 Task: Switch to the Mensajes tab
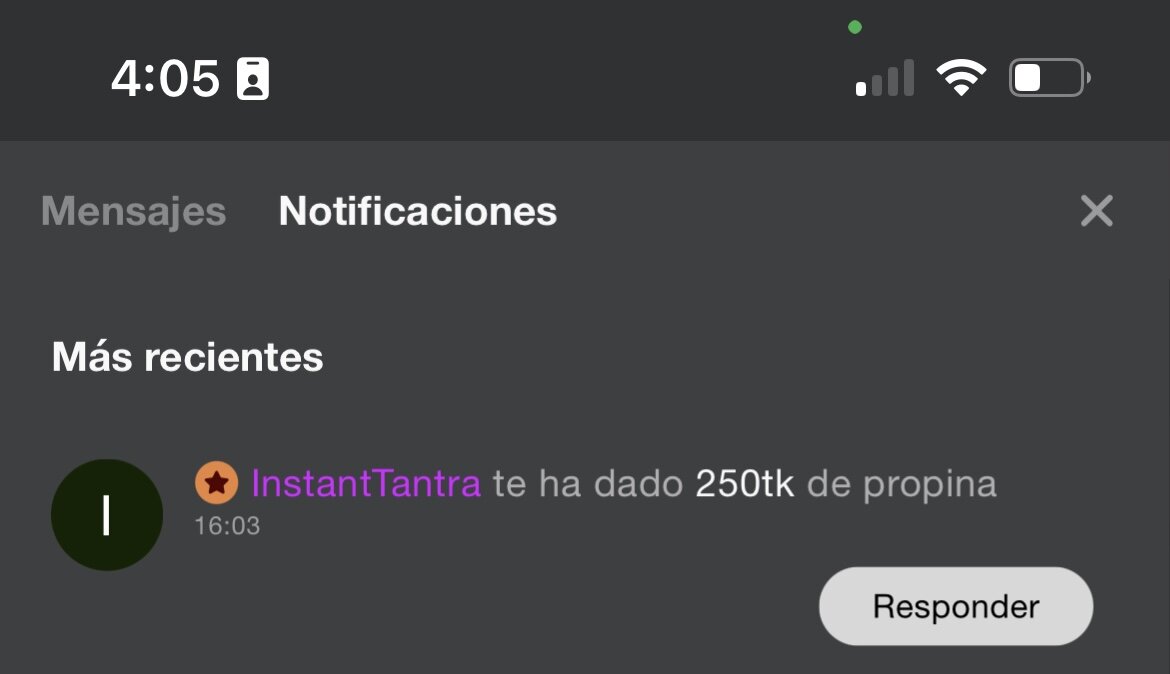133,211
